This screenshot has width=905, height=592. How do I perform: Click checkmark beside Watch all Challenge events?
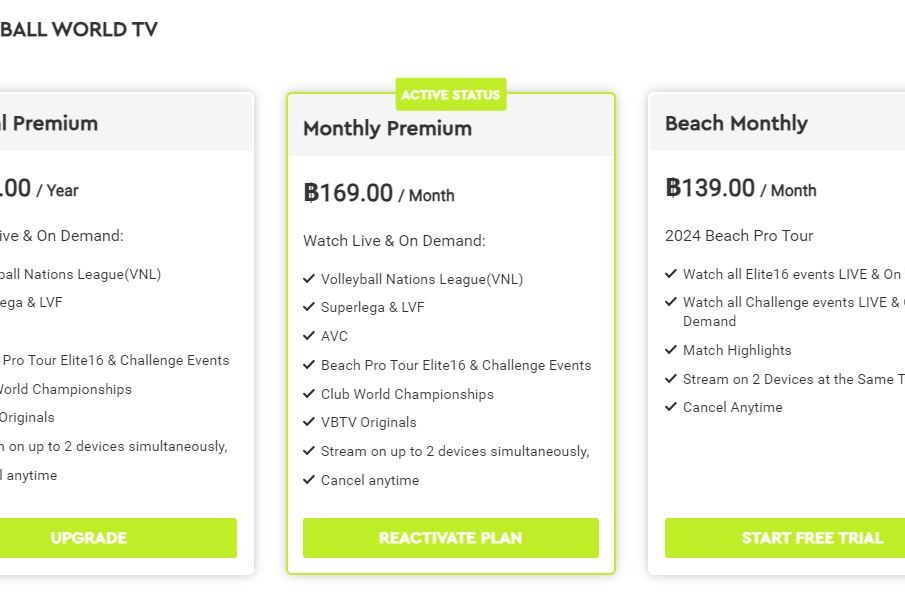[671, 302]
